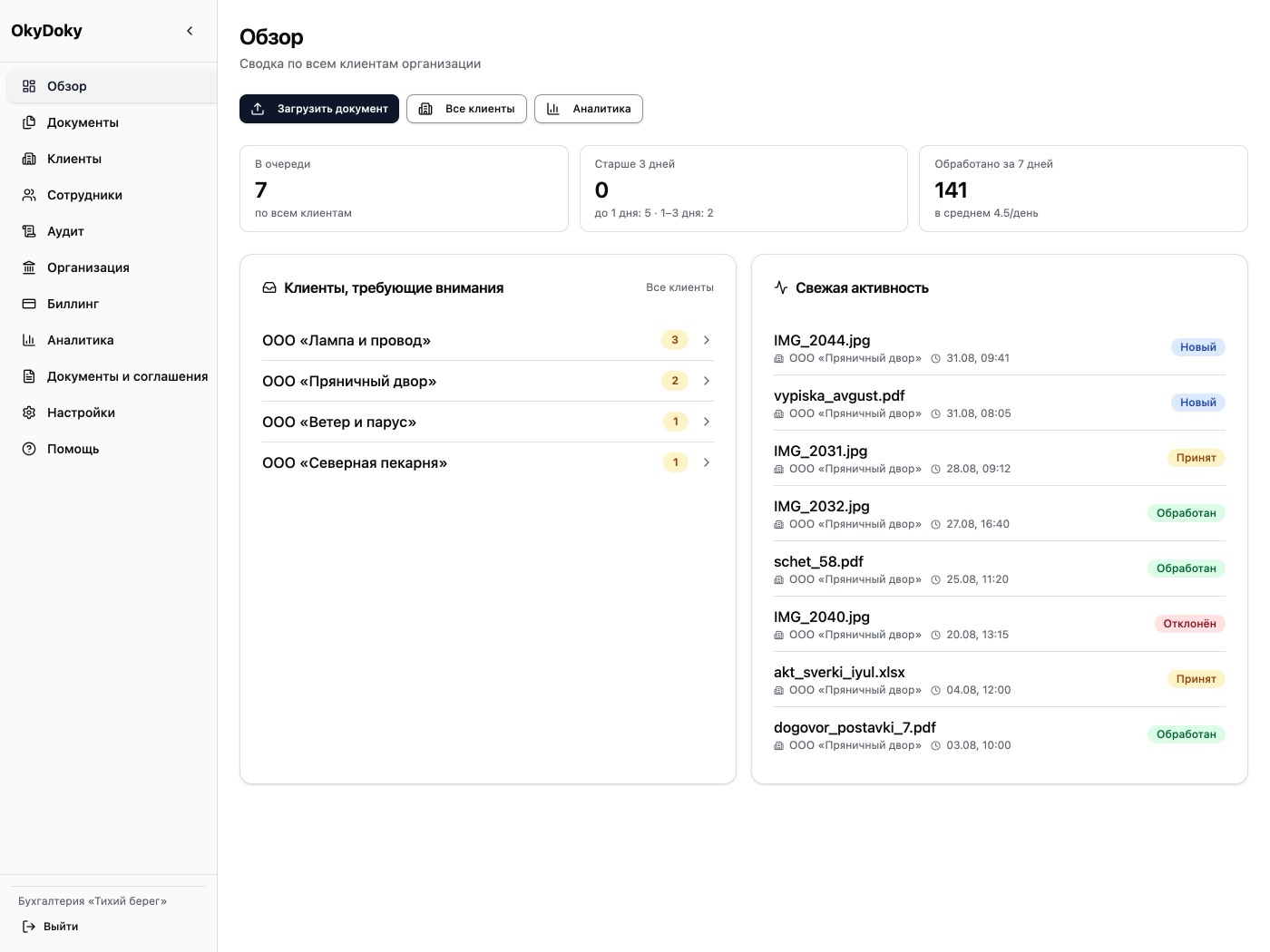Select the schet_58.pdf activity entry
The image size is (1270, 952).
pyautogui.click(x=1000, y=568)
